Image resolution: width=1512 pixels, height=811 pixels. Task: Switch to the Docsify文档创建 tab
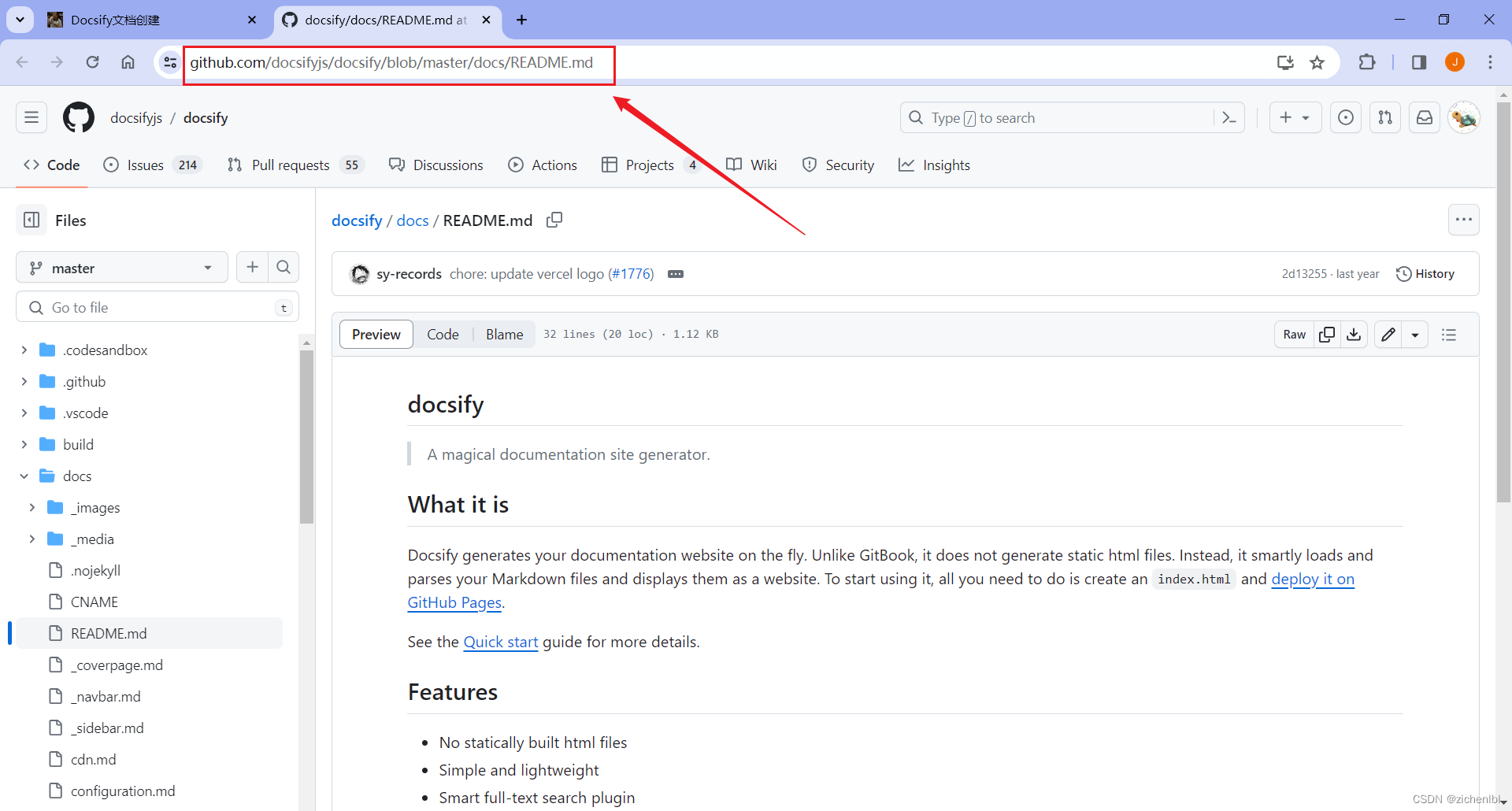click(150, 20)
